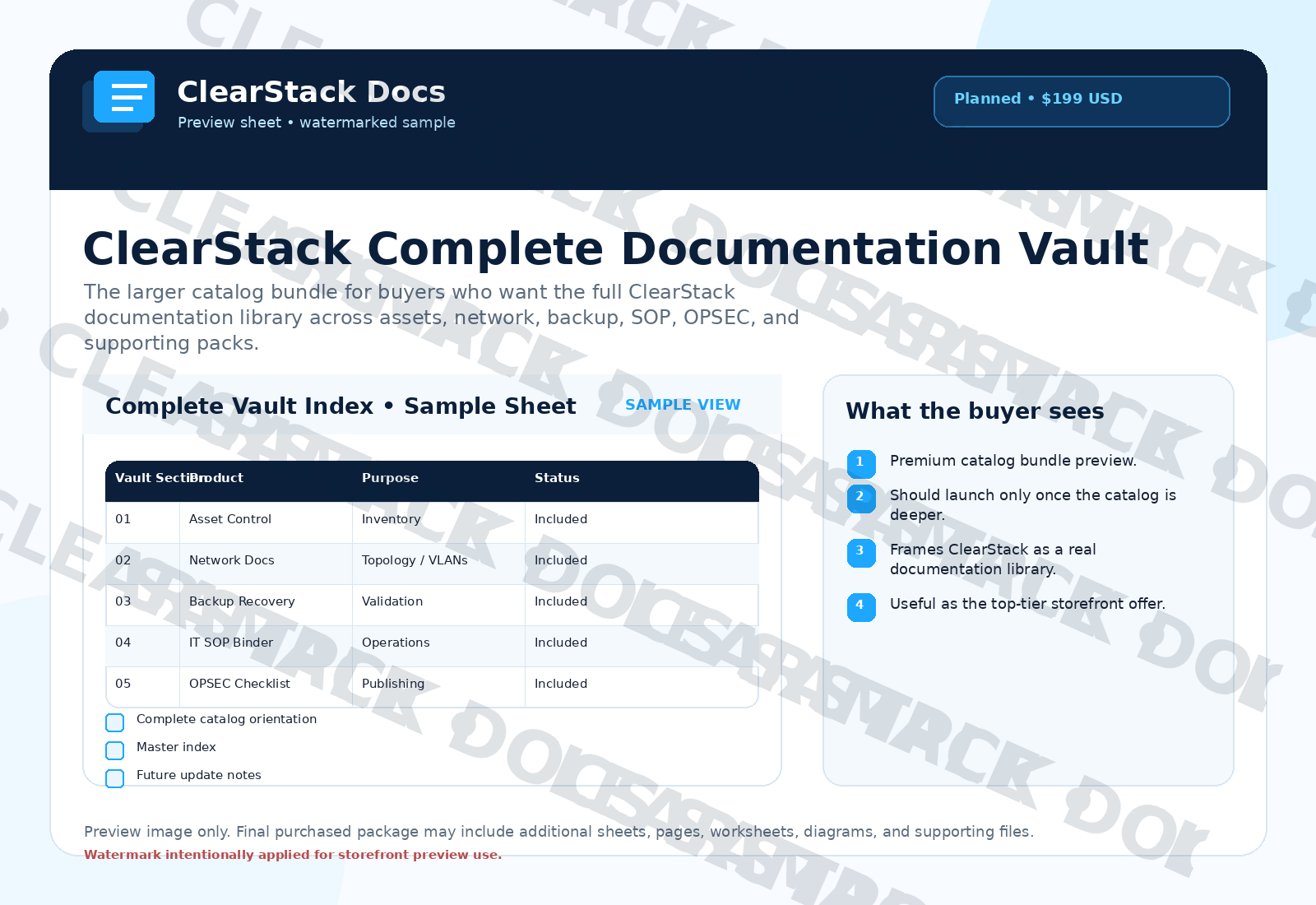Click the number 3 step badge

861,552
